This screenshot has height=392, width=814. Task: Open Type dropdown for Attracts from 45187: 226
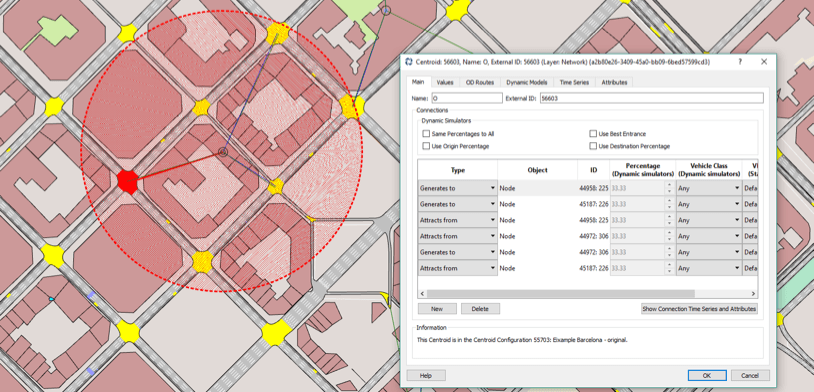click(457, 268)
